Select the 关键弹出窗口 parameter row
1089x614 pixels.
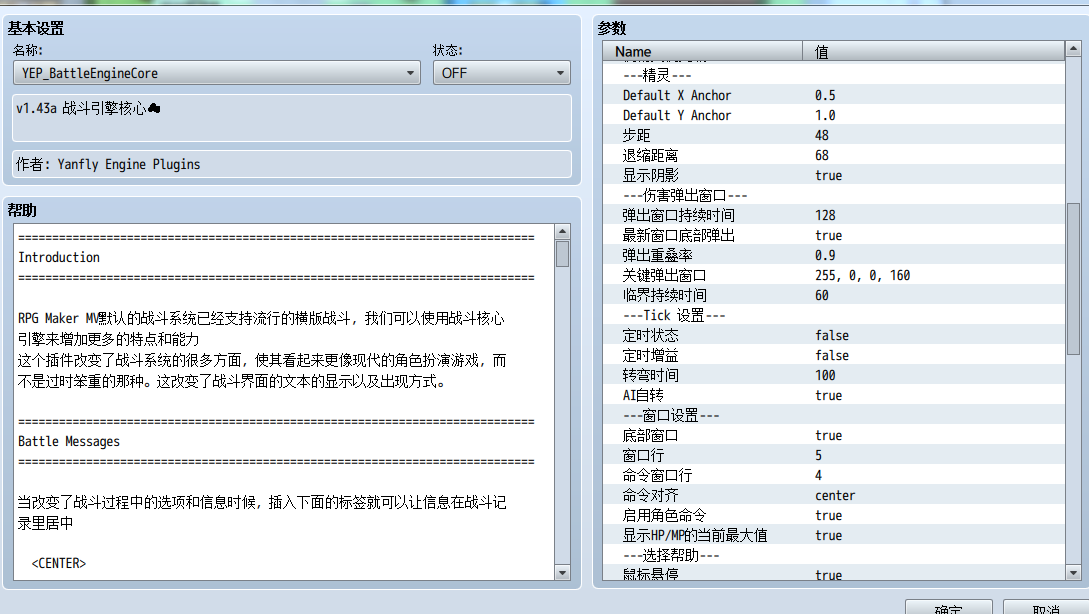pyautogui.click(x=833, y=276)
